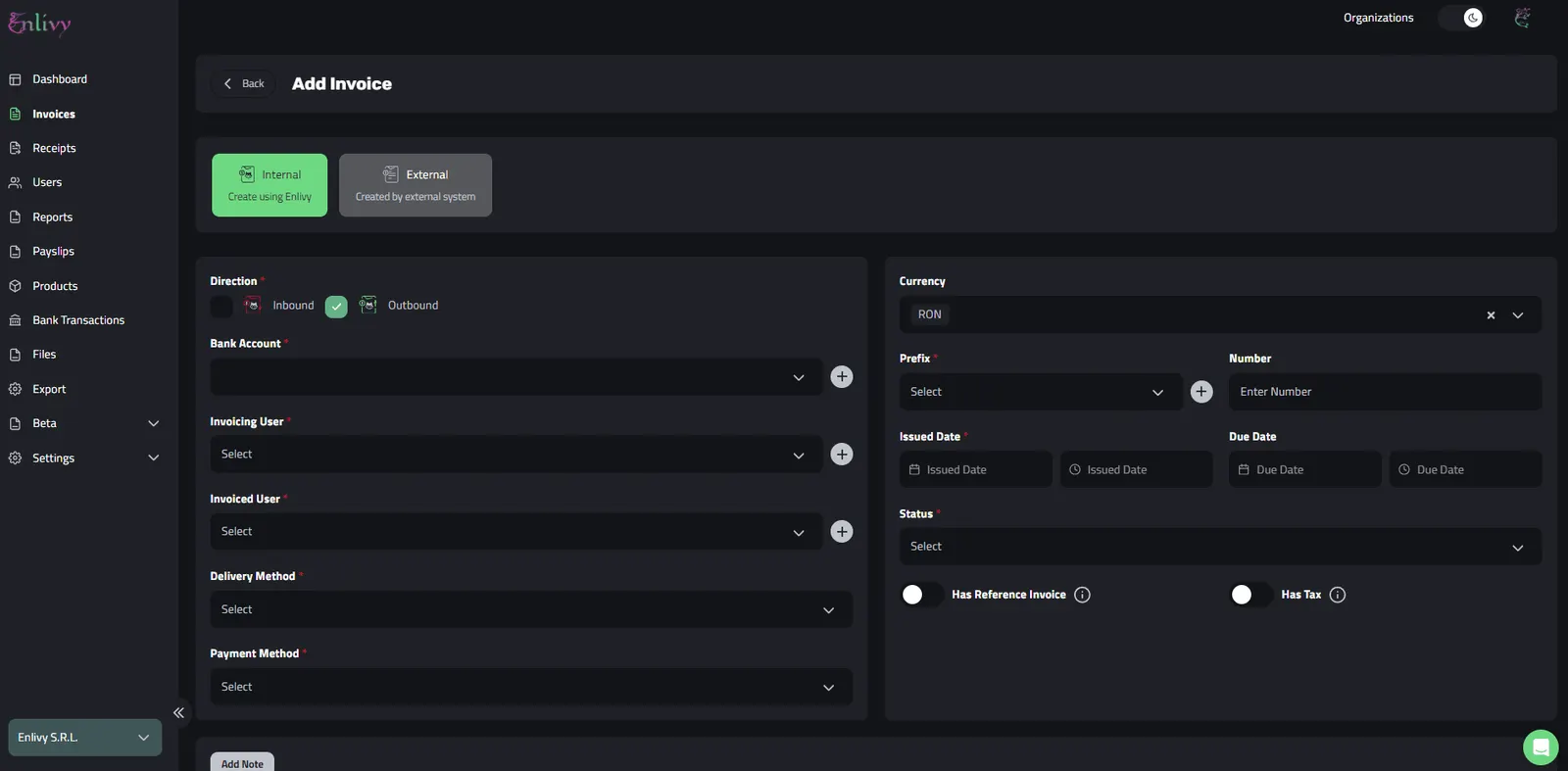Expand the Settings menu chevron
Viewport: 1568px width, 771px height.
pos(153,458)
